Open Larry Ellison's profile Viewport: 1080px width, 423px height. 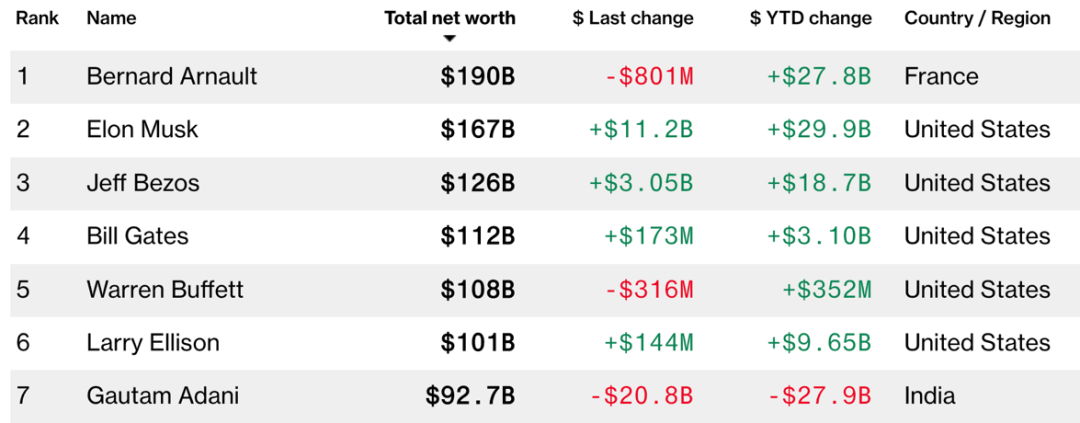coord(153,343)
